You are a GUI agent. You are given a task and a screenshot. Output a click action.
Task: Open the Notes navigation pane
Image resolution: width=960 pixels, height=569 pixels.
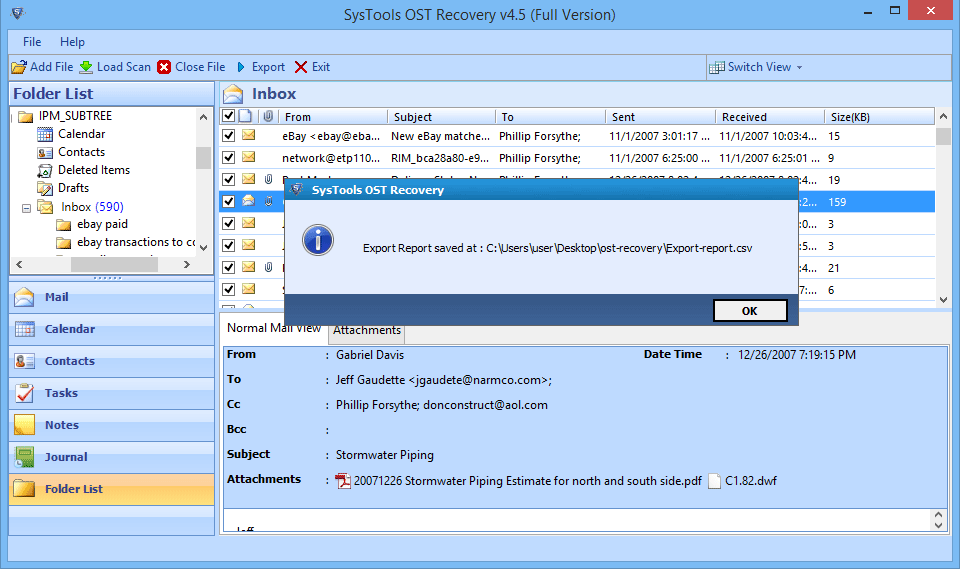point(111,424)
